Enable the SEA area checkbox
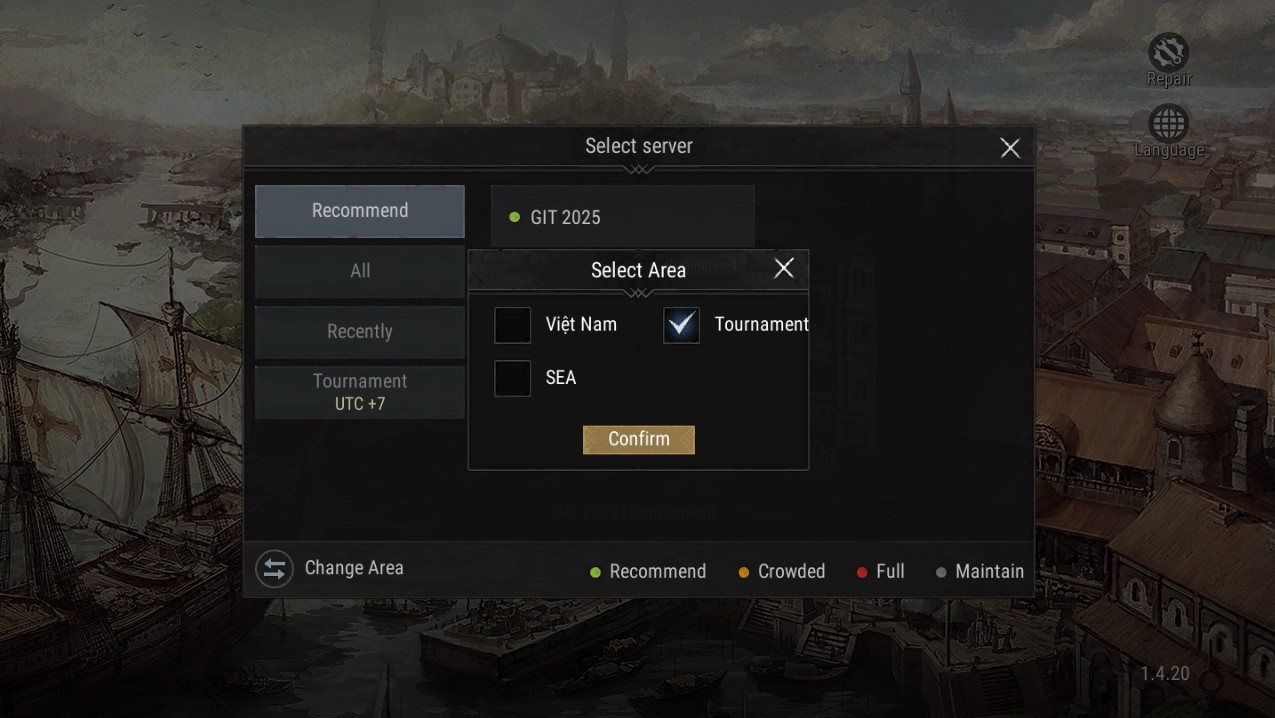 (513, 378)
